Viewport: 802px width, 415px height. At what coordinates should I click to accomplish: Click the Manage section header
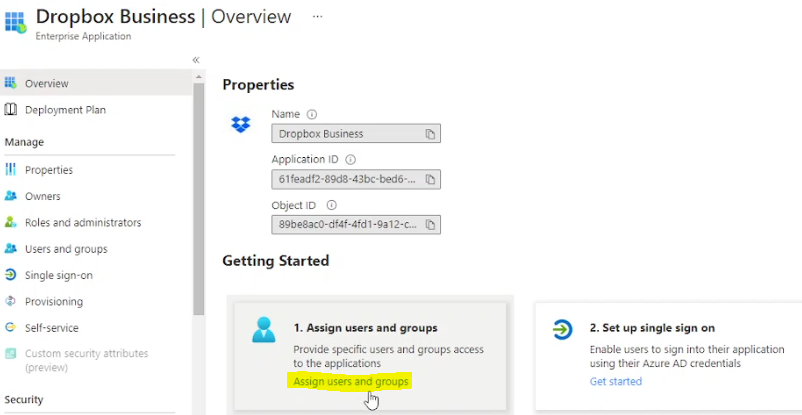24,142
